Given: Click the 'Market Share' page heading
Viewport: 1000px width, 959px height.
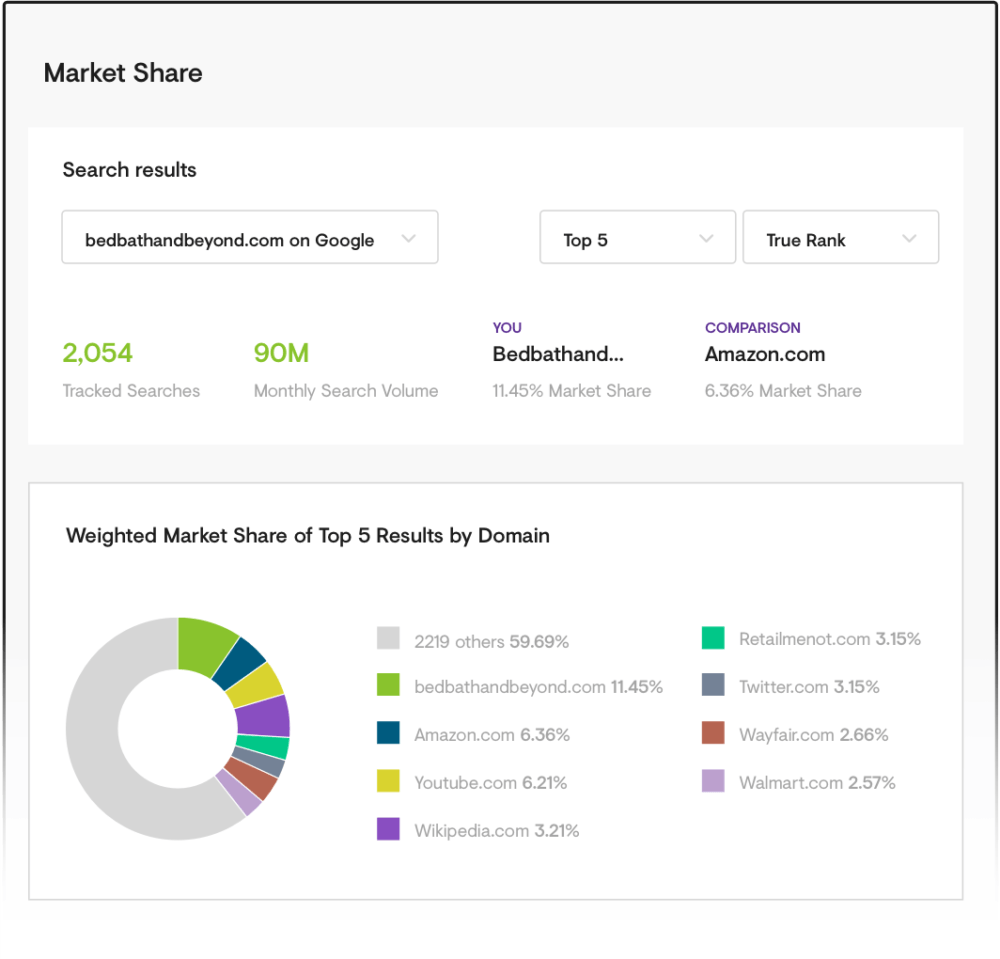Looking at the screenshot, I should (123, 73).
